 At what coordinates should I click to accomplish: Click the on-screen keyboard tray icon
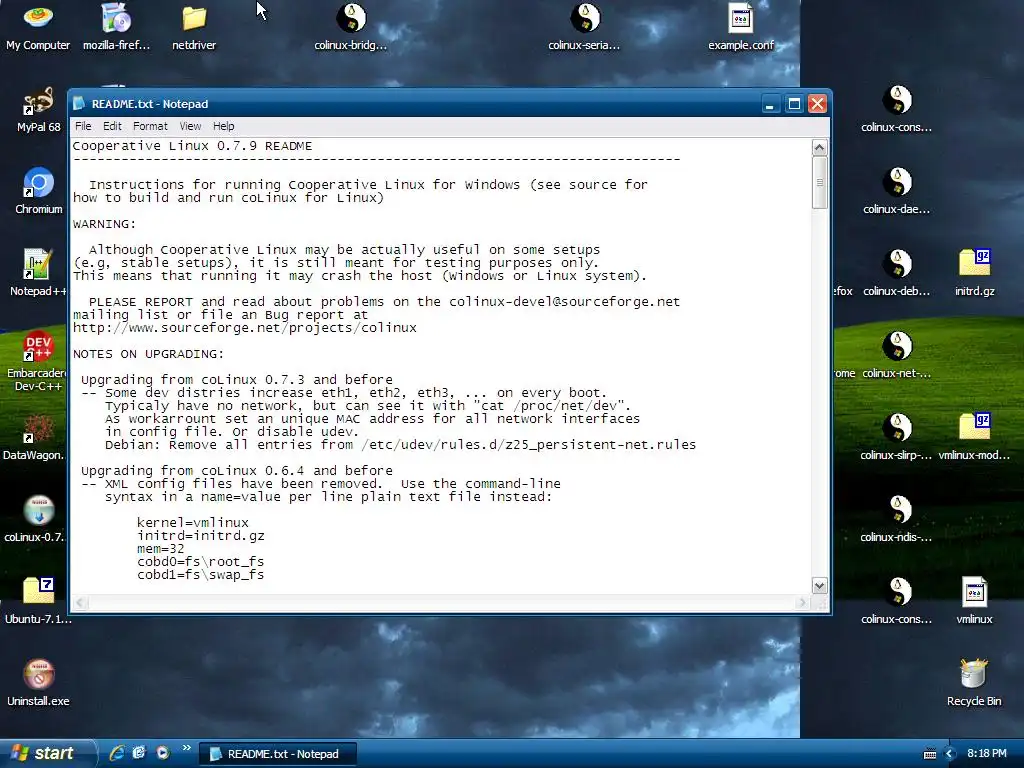(930, 754)
